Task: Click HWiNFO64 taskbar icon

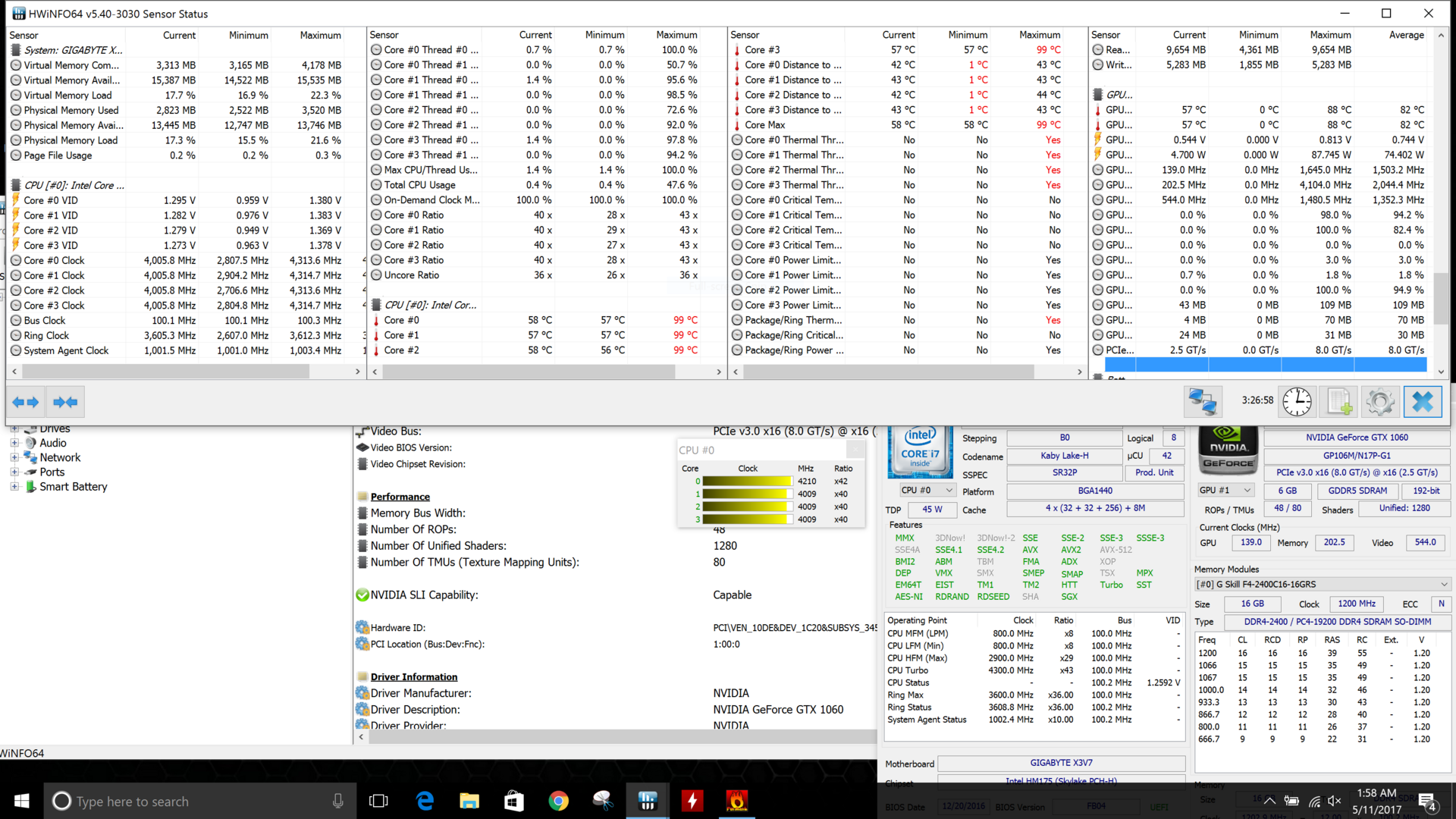Action: pos(648,801)
